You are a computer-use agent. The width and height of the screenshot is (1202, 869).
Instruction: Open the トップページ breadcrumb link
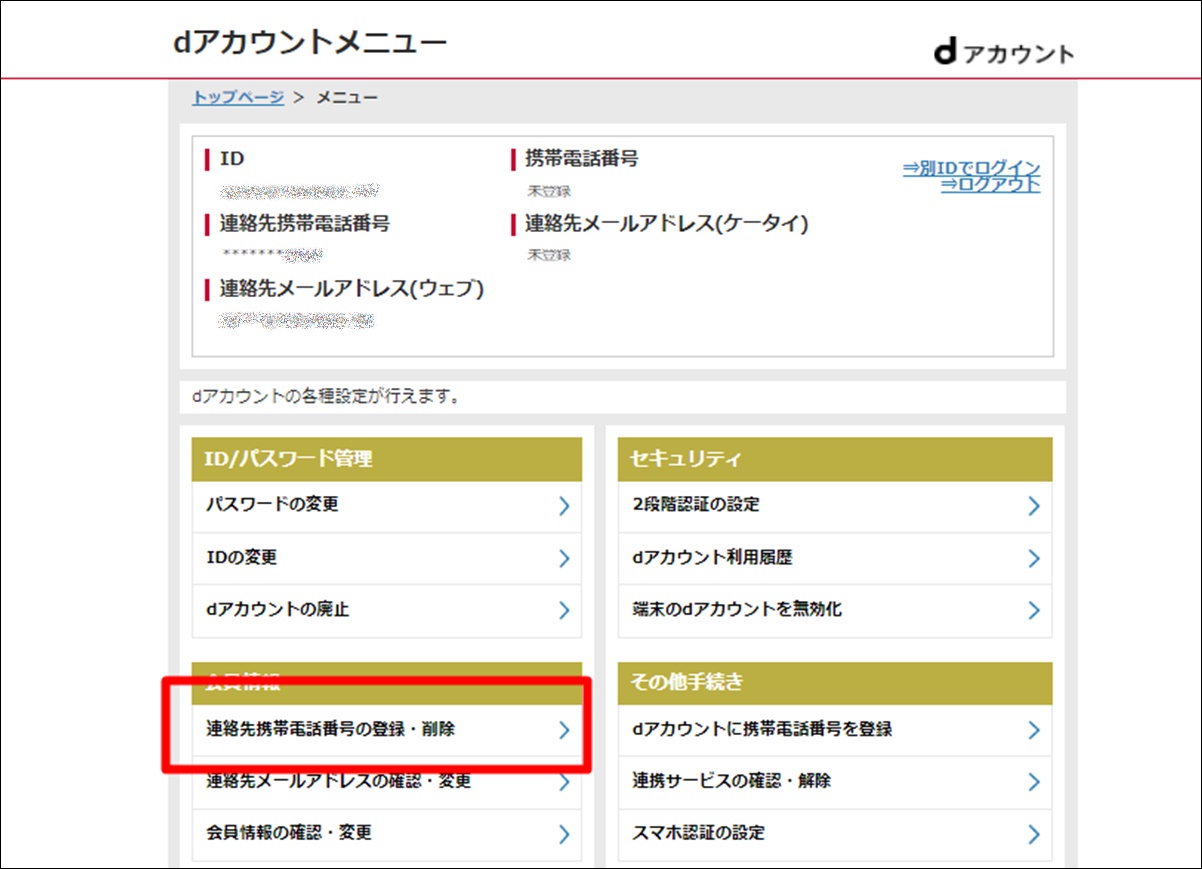tap(238, 97)
